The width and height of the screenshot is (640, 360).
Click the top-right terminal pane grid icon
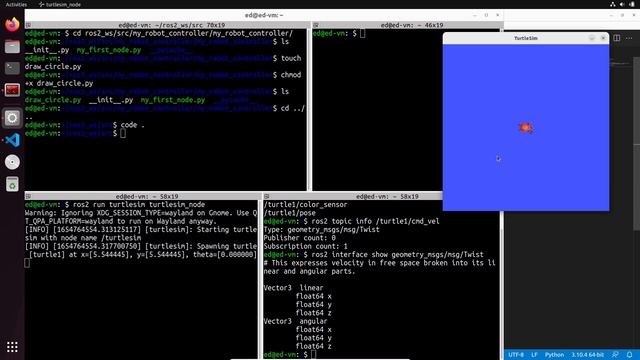(x=316, y=25)
